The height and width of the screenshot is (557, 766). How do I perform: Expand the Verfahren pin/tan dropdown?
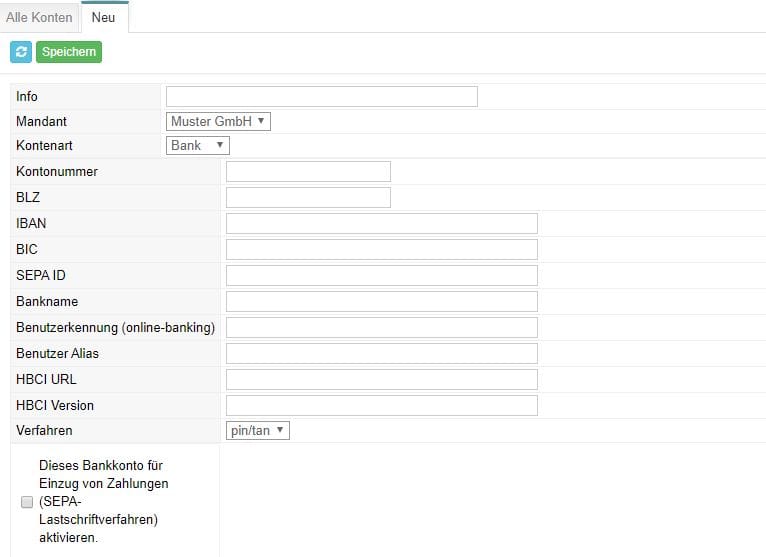[x=257, y=430]
